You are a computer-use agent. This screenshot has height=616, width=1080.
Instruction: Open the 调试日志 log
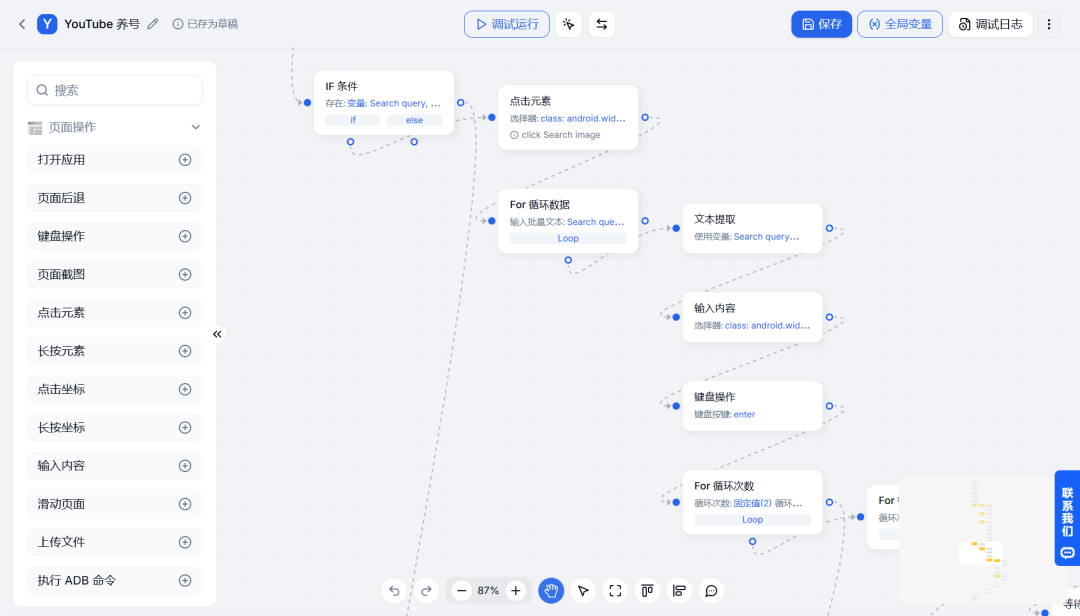(x=990, y=24)
